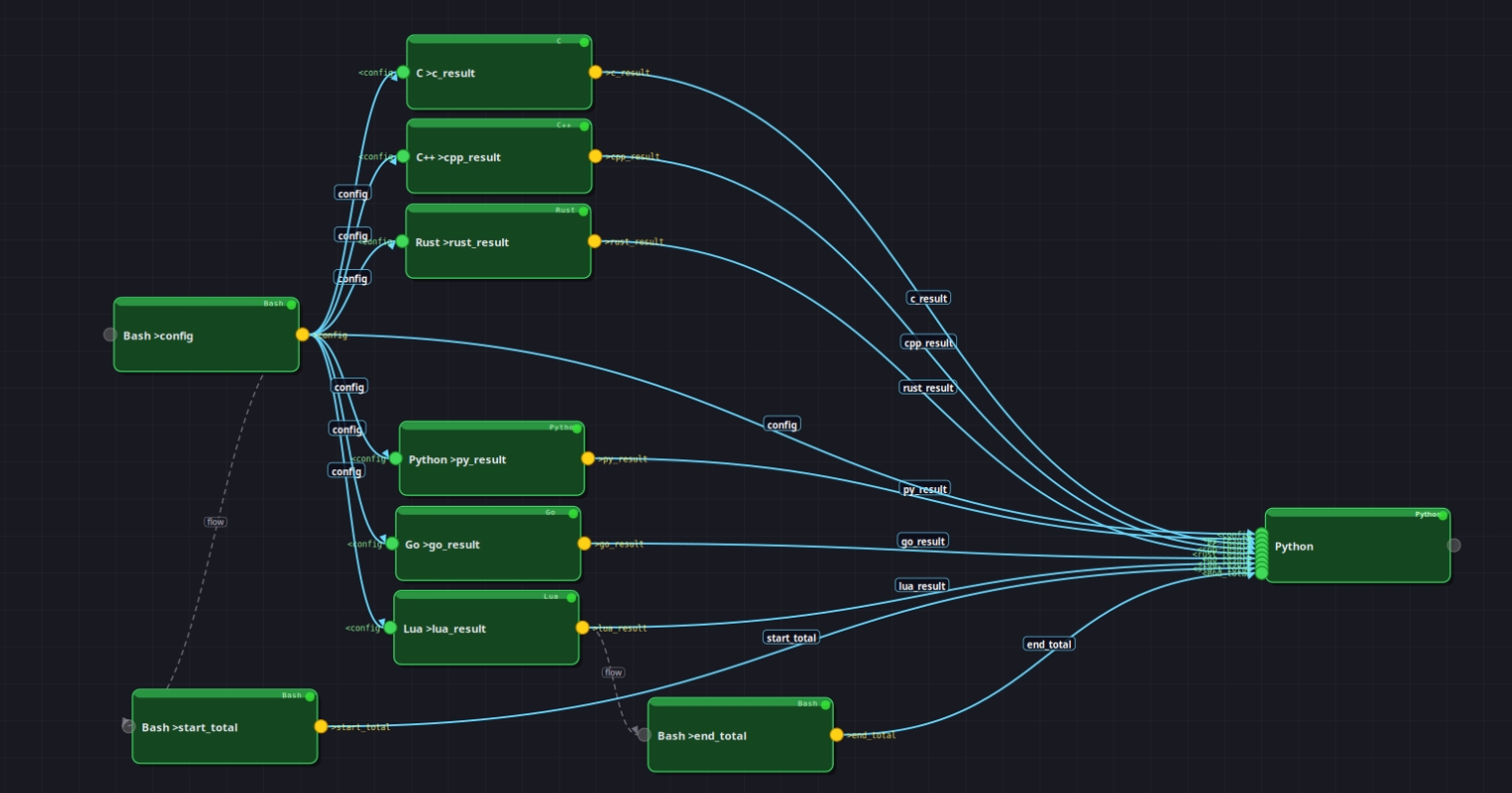Click the end_total connection label
1512x793 pixels.
pos(1048,644)
